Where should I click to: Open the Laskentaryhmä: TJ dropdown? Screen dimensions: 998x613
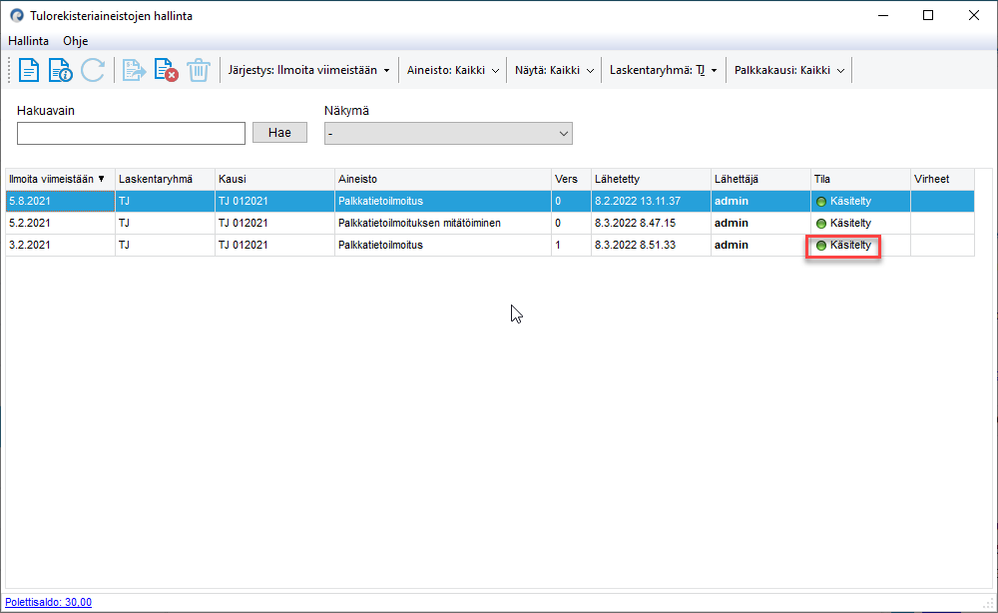click(x=663, y=70)
